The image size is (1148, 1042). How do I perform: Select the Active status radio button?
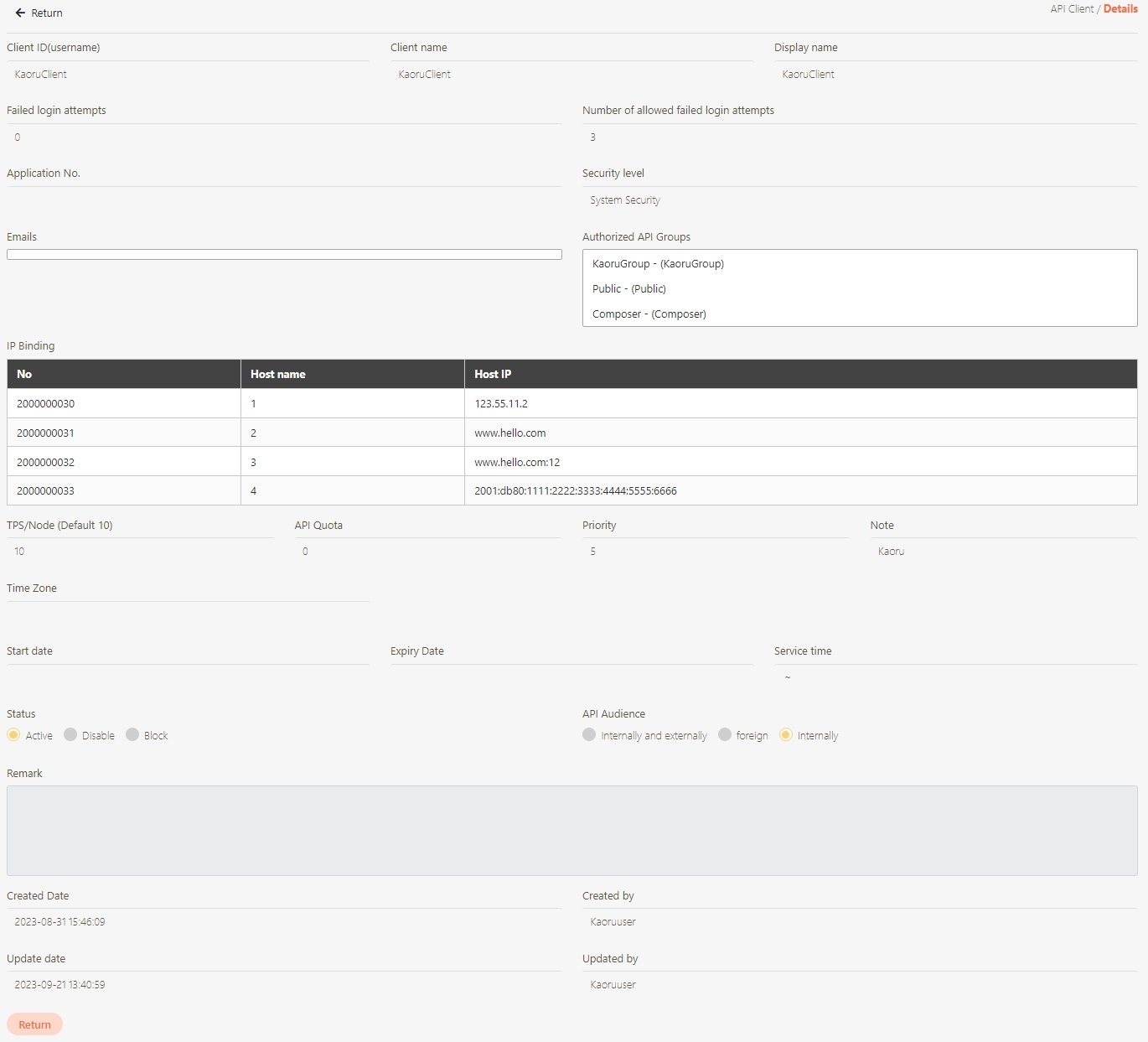14,735
